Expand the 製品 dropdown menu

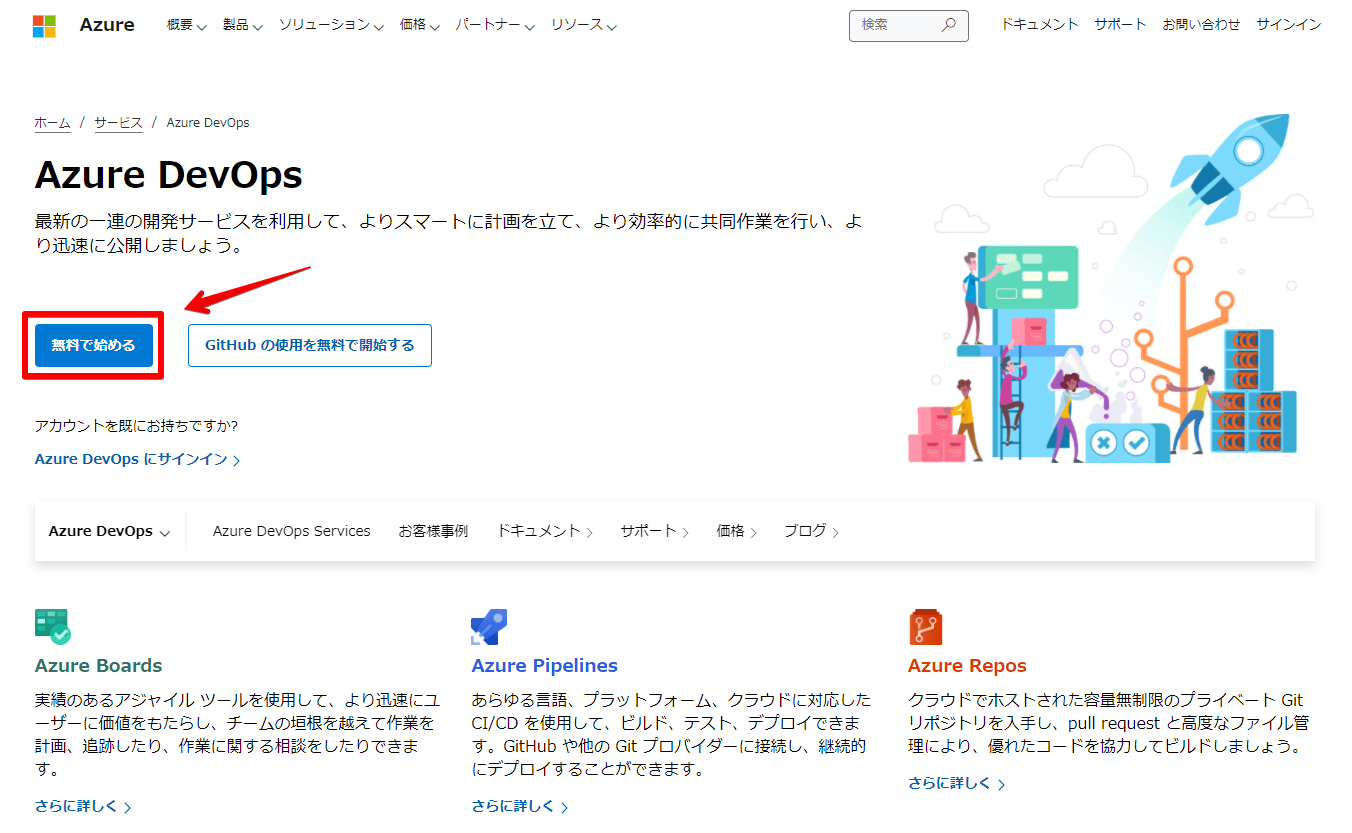[243, 25]
